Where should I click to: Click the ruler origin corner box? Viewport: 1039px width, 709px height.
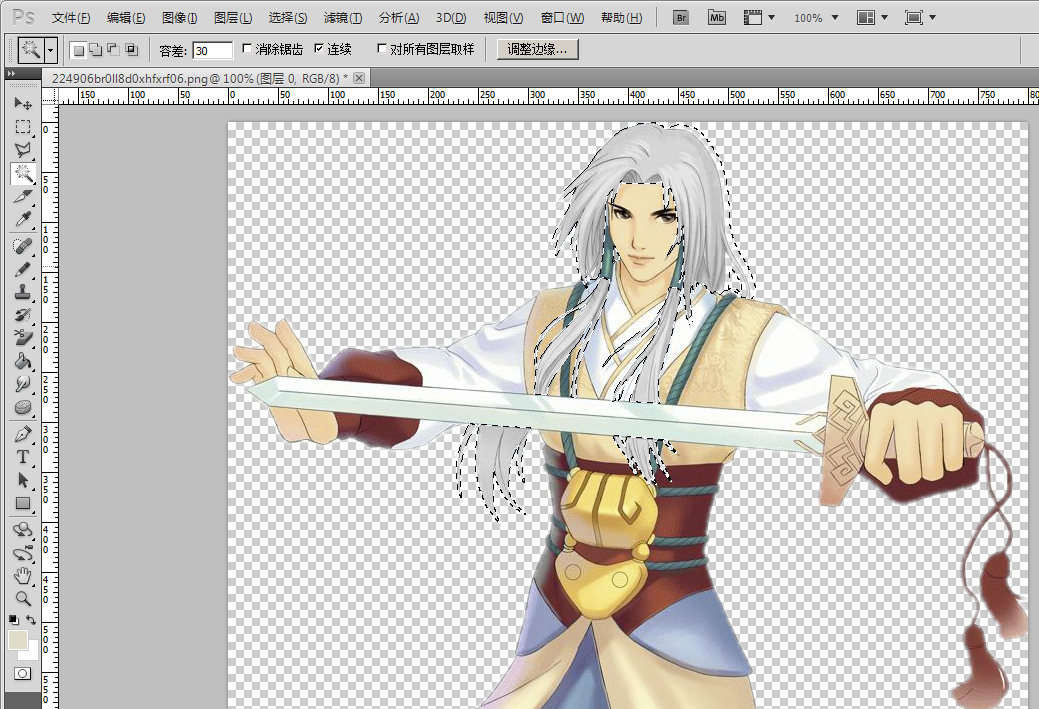coord(50,97)
